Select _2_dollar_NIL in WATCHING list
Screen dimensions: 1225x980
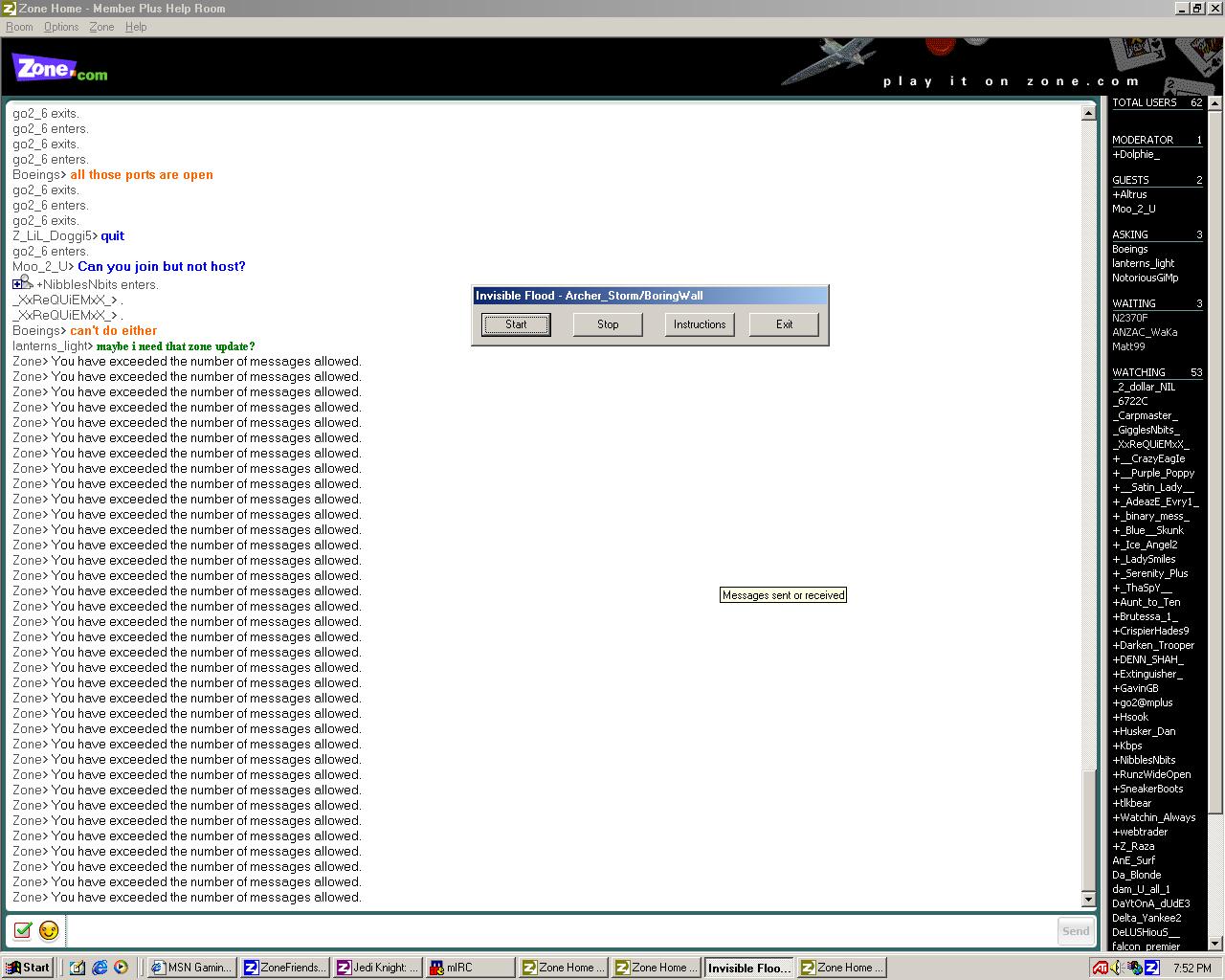coord(1144,387)
